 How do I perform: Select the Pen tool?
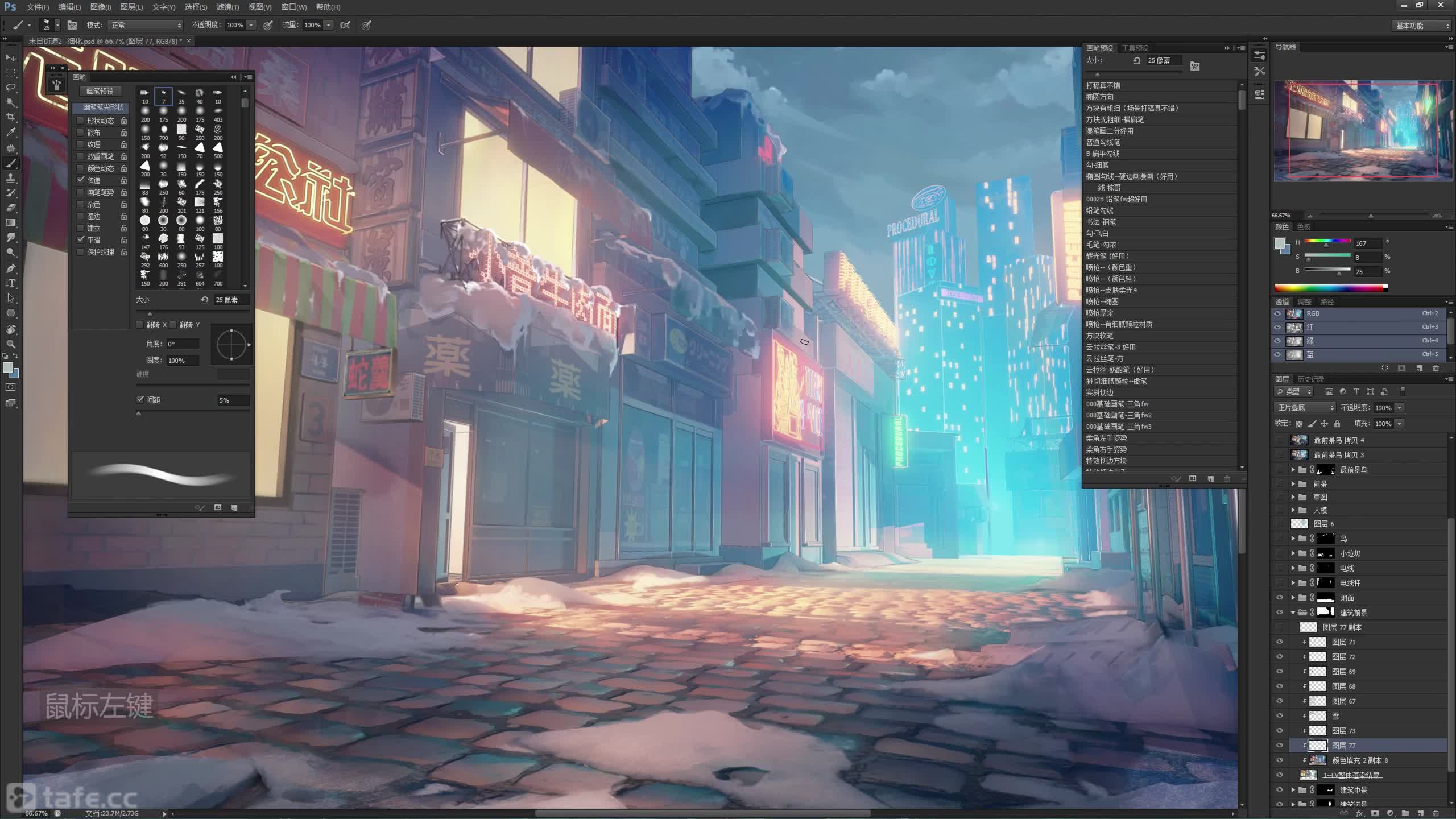(x=11, y=268)
